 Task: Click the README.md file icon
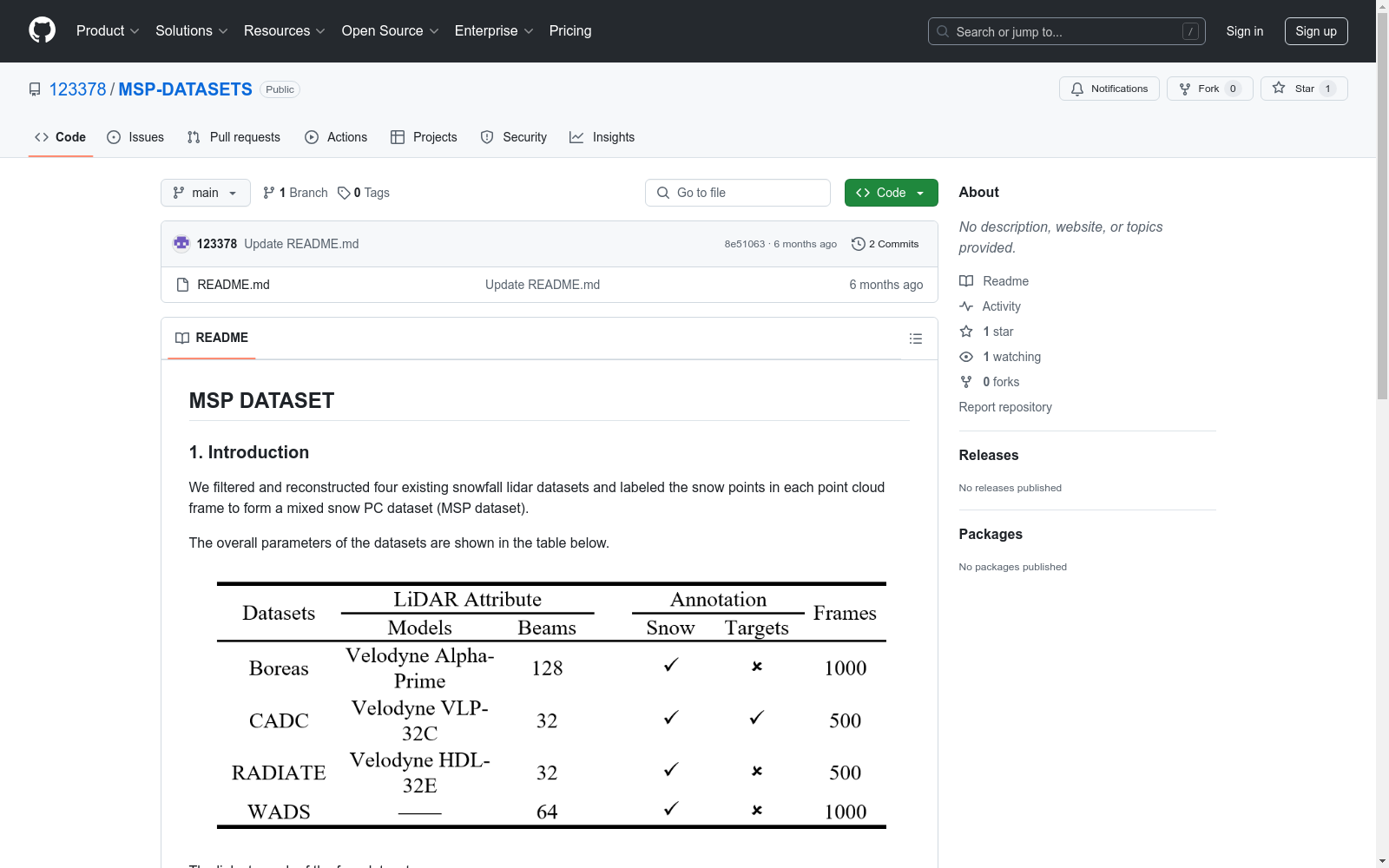click(182, 285)
